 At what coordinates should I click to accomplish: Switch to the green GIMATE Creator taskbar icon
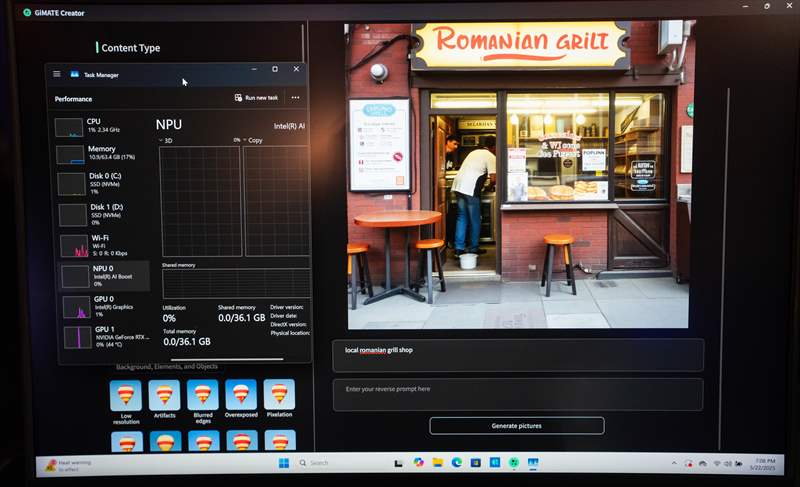pos(514,463)
